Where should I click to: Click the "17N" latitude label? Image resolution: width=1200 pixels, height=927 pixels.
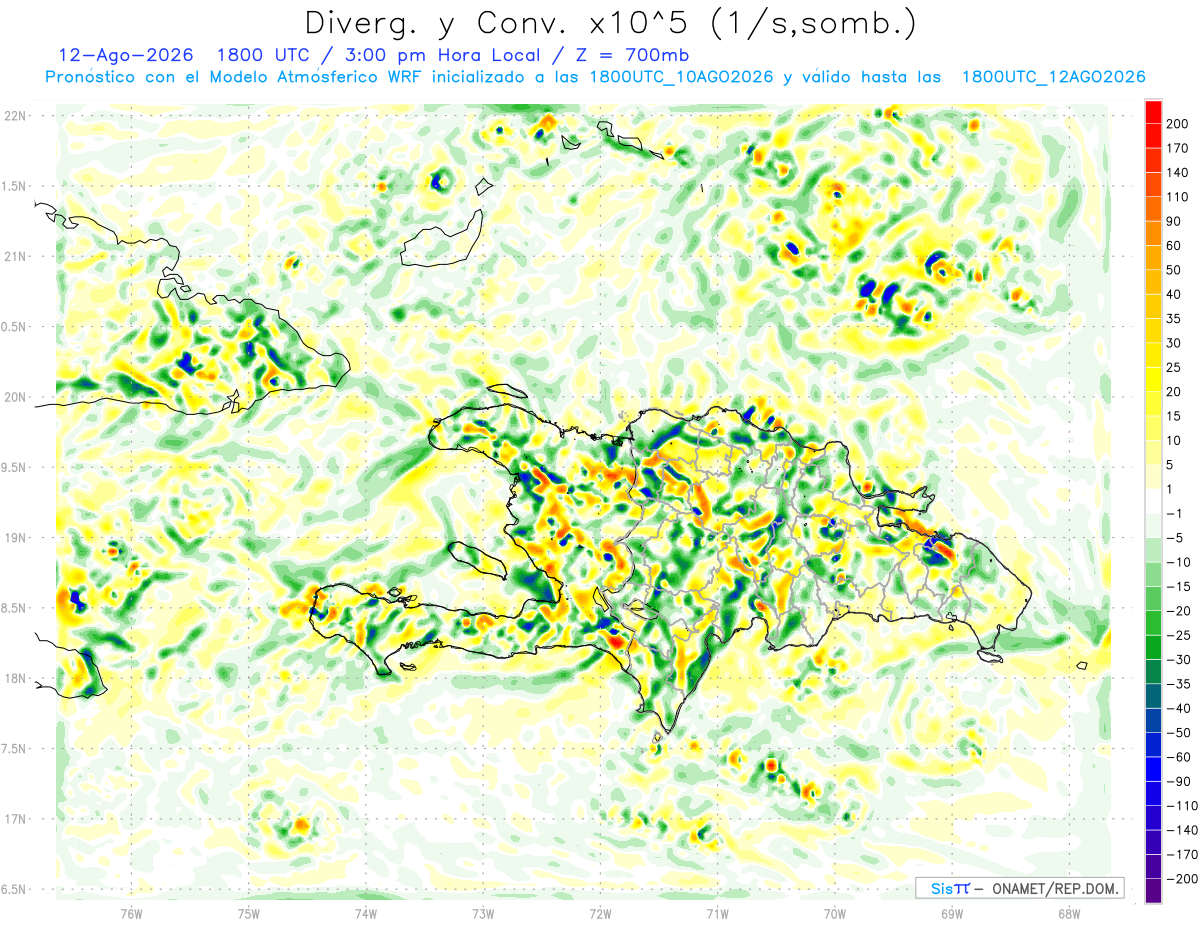tap(14, 819)
